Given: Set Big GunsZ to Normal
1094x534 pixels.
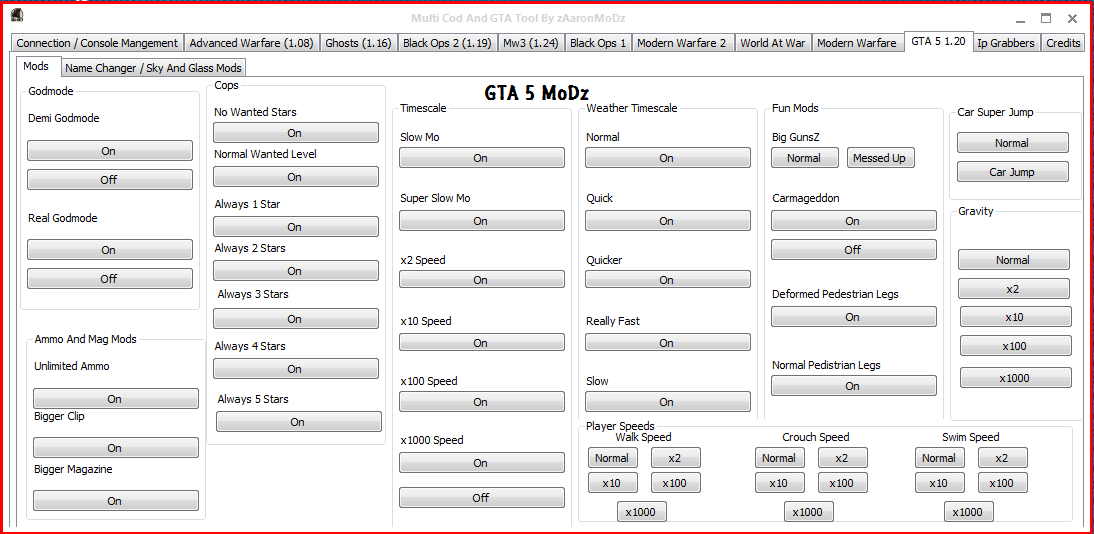Looking at the screenshot, I should point(805,158).
